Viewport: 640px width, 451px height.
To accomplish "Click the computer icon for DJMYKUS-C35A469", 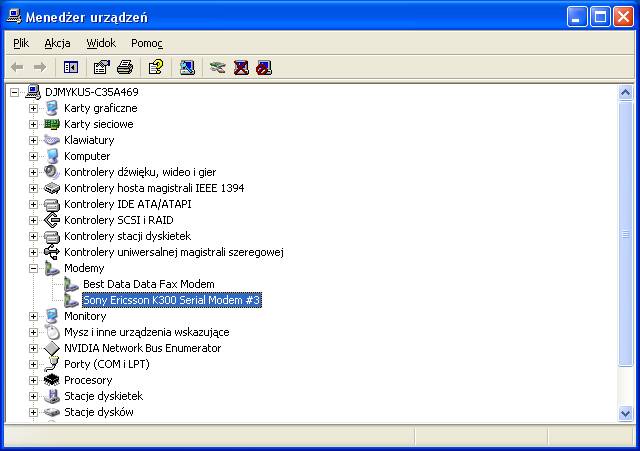I will coord(33,92).
